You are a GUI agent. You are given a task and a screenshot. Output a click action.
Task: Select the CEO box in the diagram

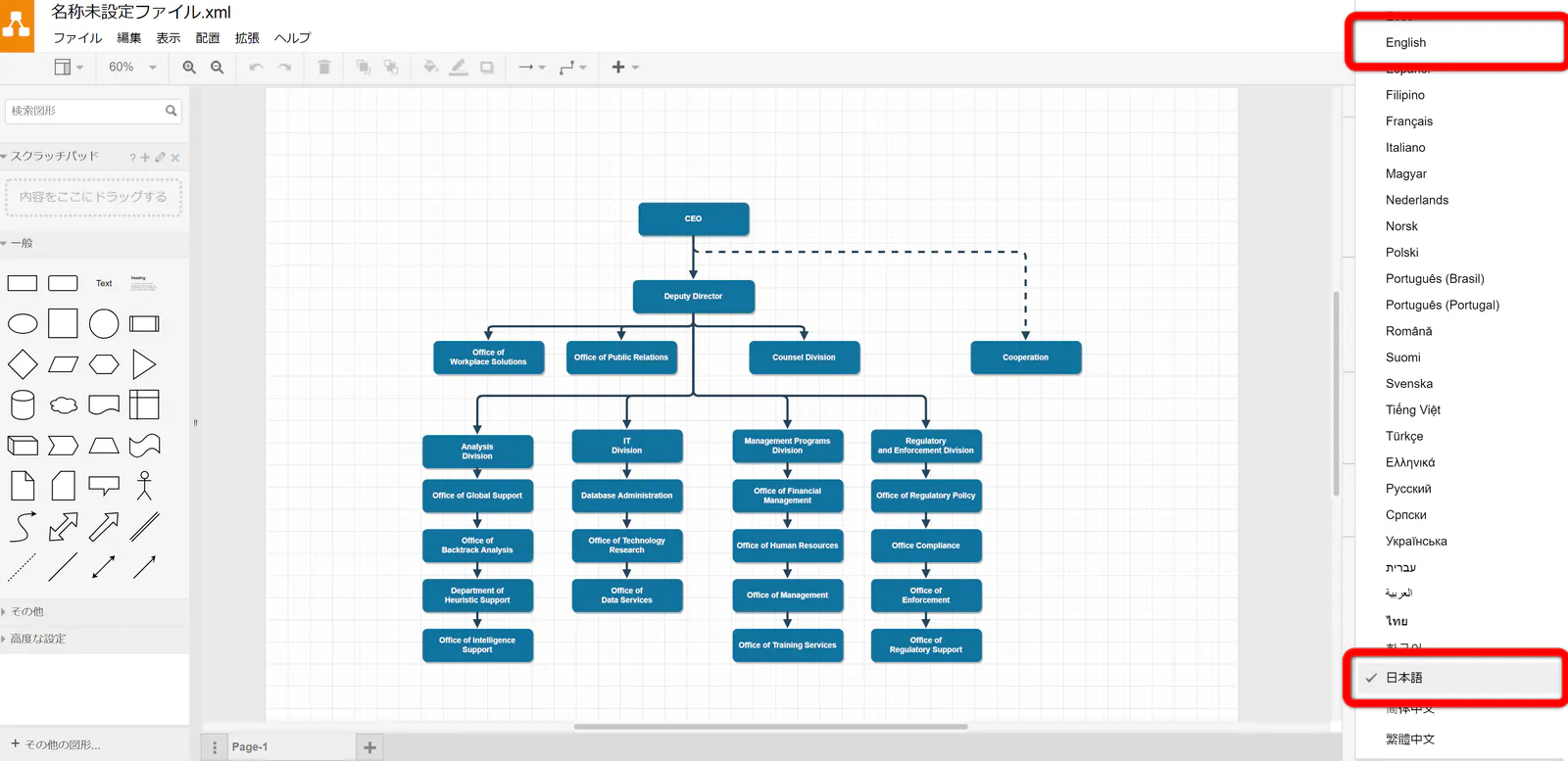(x=694, y=218)
